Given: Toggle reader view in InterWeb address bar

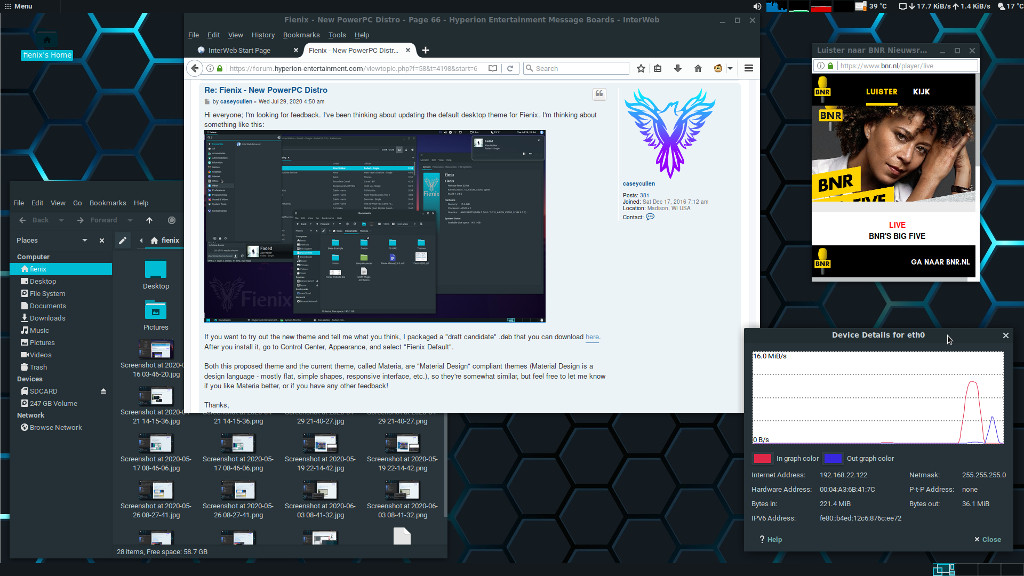Looking at the screenshot, I should 492,68.
